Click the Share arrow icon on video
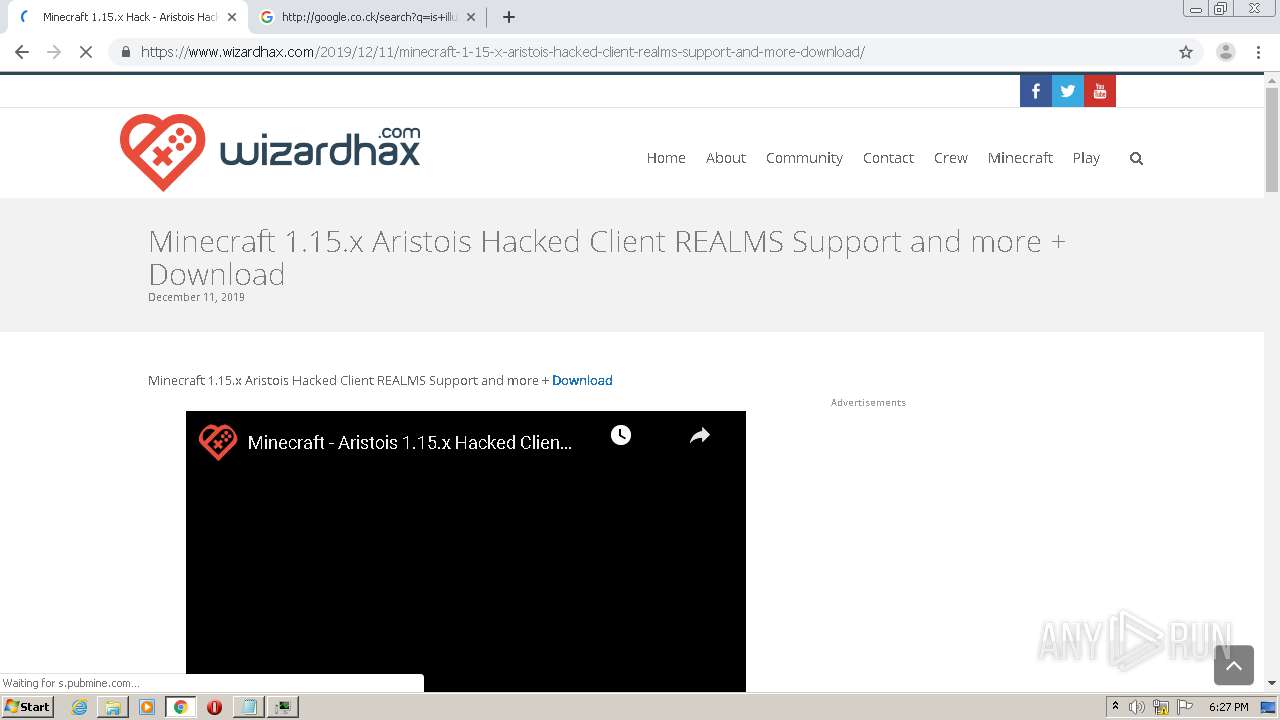This screenshot has height=720, width=1280. click(x=700, y=435)
